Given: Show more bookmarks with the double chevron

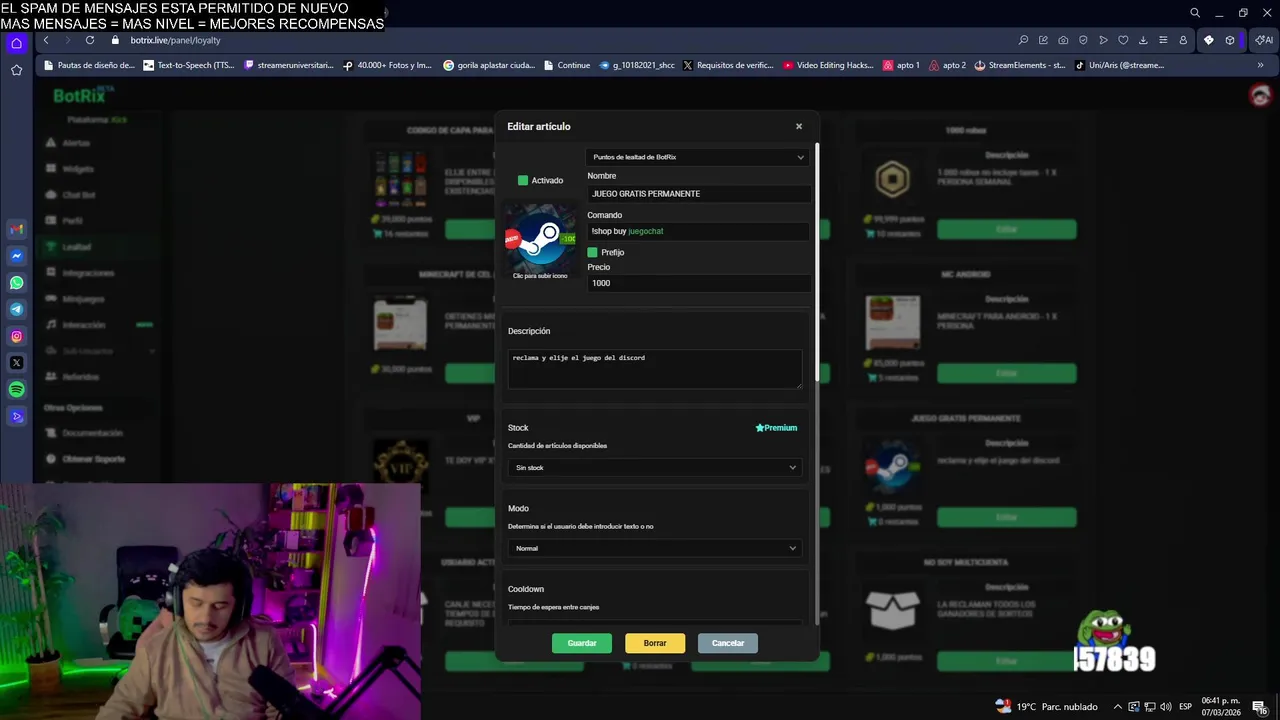Looking at the screenshot, I should [1260, 65].
